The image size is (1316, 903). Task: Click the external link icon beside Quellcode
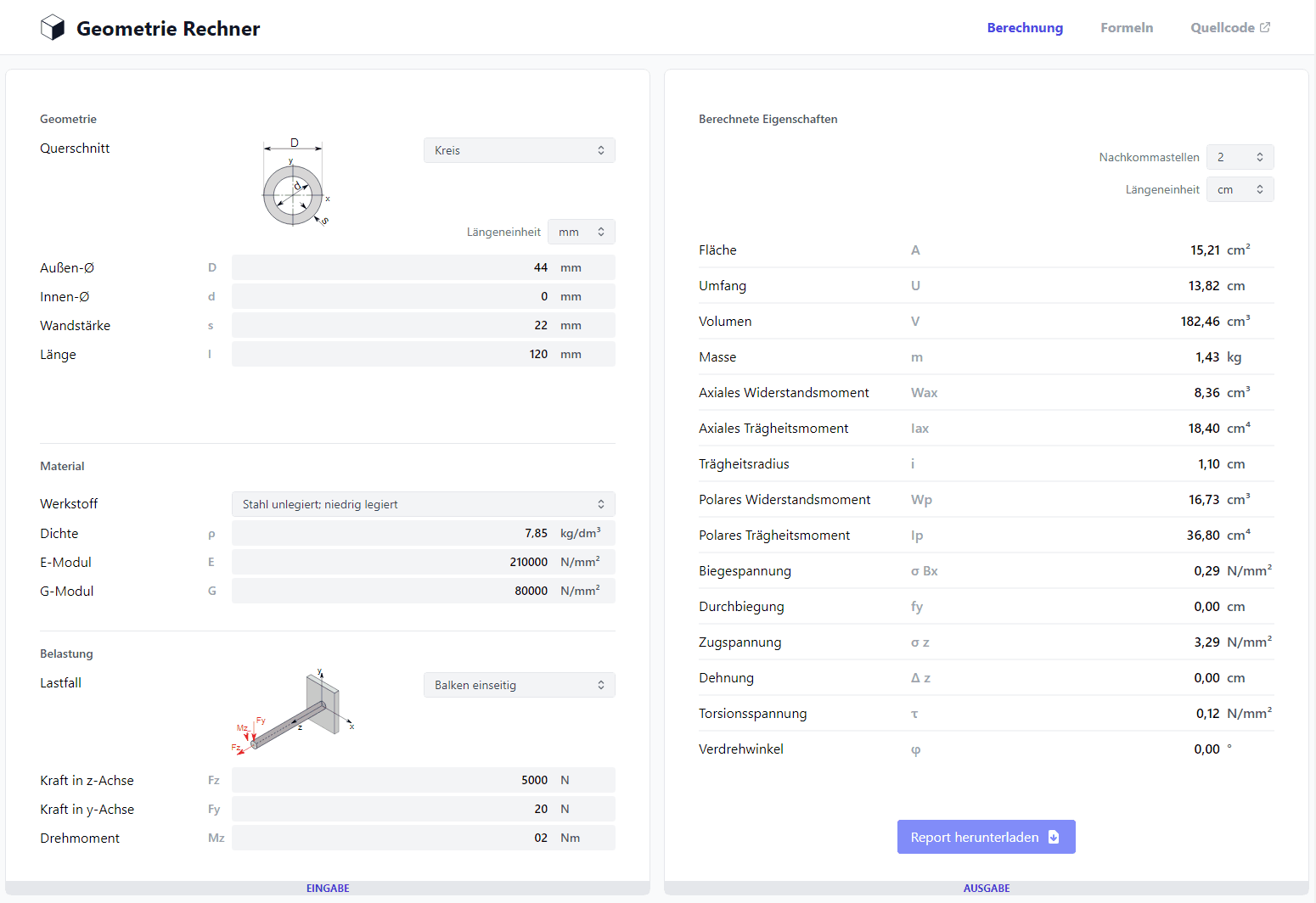pyautogui.click(x=1265, y=27)
